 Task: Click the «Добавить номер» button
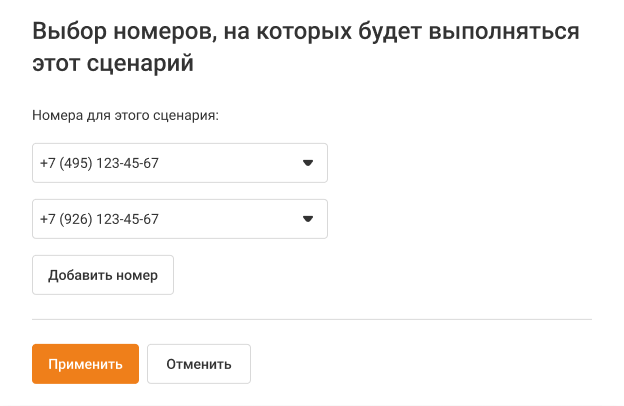point(103,275)
